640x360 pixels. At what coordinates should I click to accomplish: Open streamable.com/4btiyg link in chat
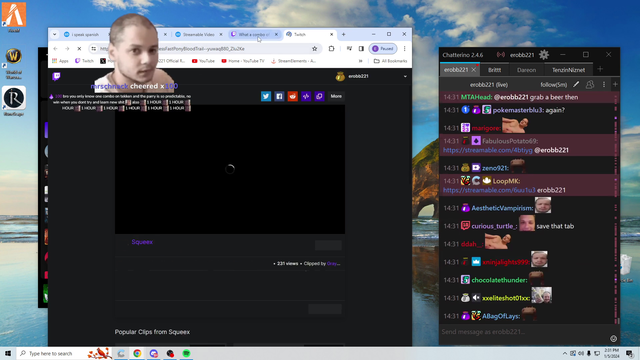tap(488, 150)
